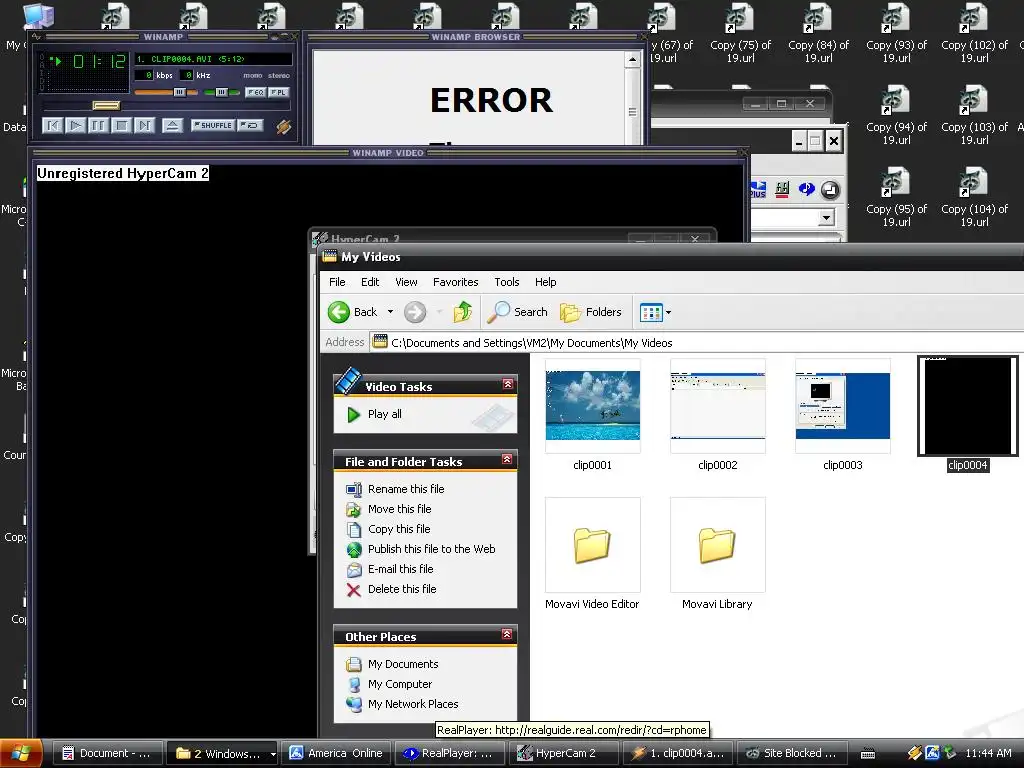Viewport: 1024px width, 768px height.
Task: Select clip0002 video thumbnail
Action: [x=718, y=406]
